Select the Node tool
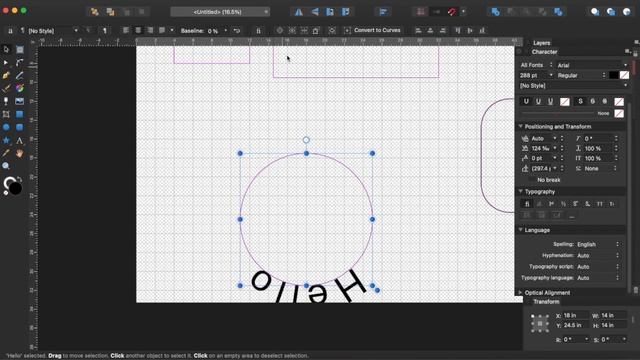640x360 pixels. (x=6, y=62)
